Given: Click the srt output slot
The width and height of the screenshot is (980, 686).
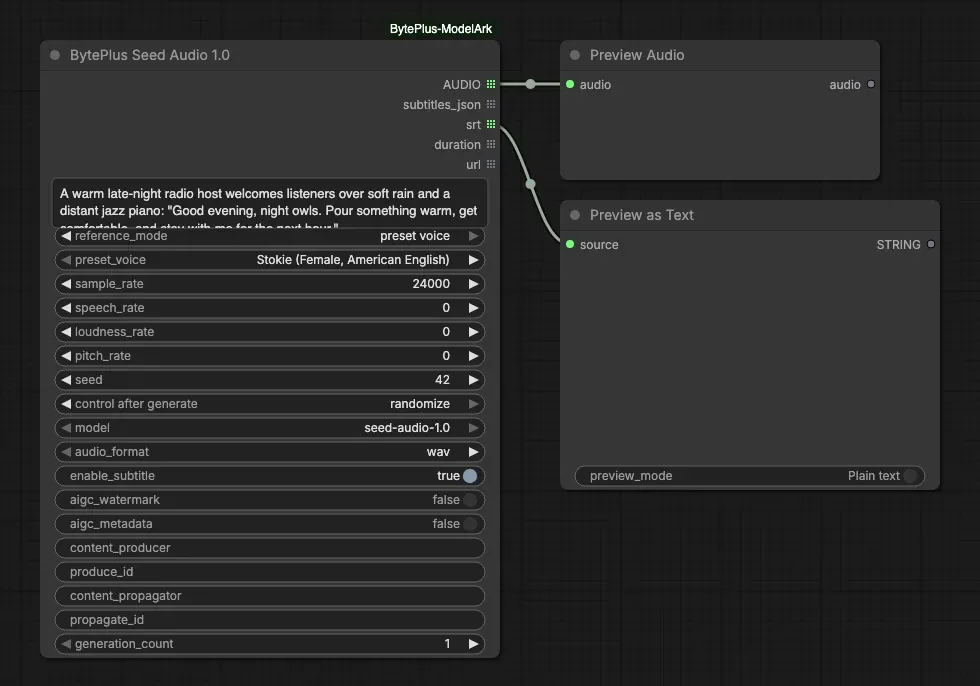Looking at the screenshot, I should [491, 124].
